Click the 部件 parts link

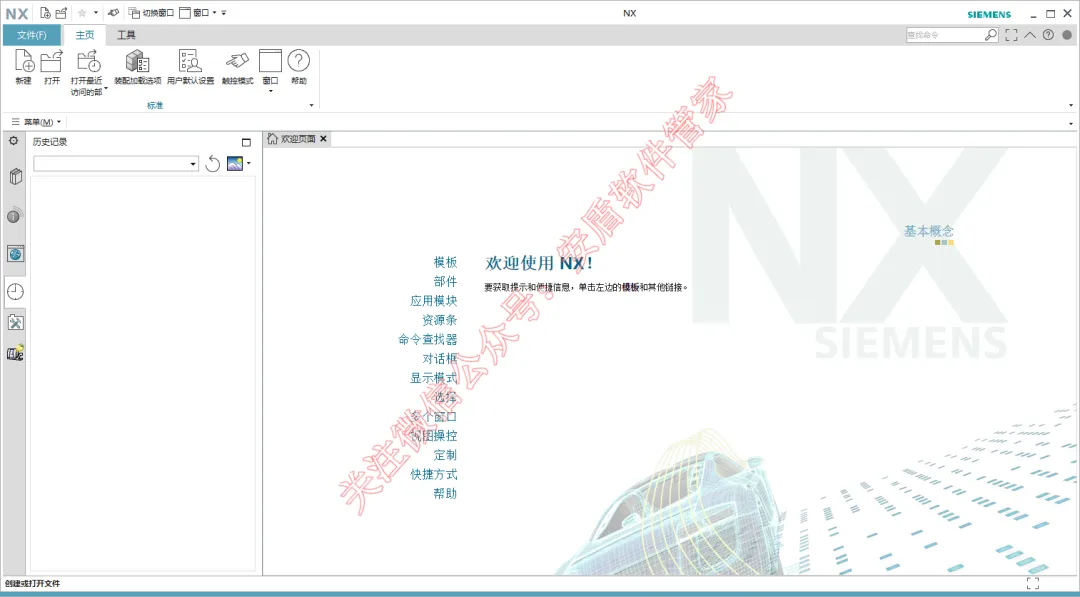point(445,282)
